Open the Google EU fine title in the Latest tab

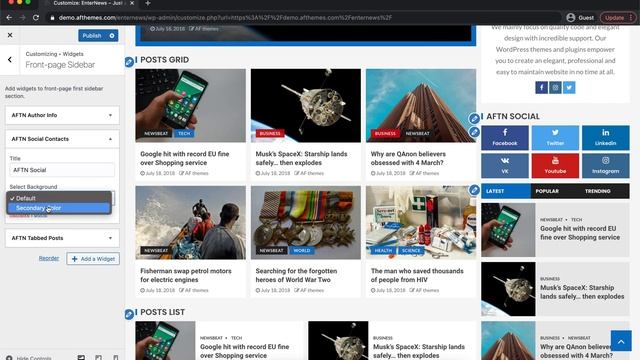point(580,233)
